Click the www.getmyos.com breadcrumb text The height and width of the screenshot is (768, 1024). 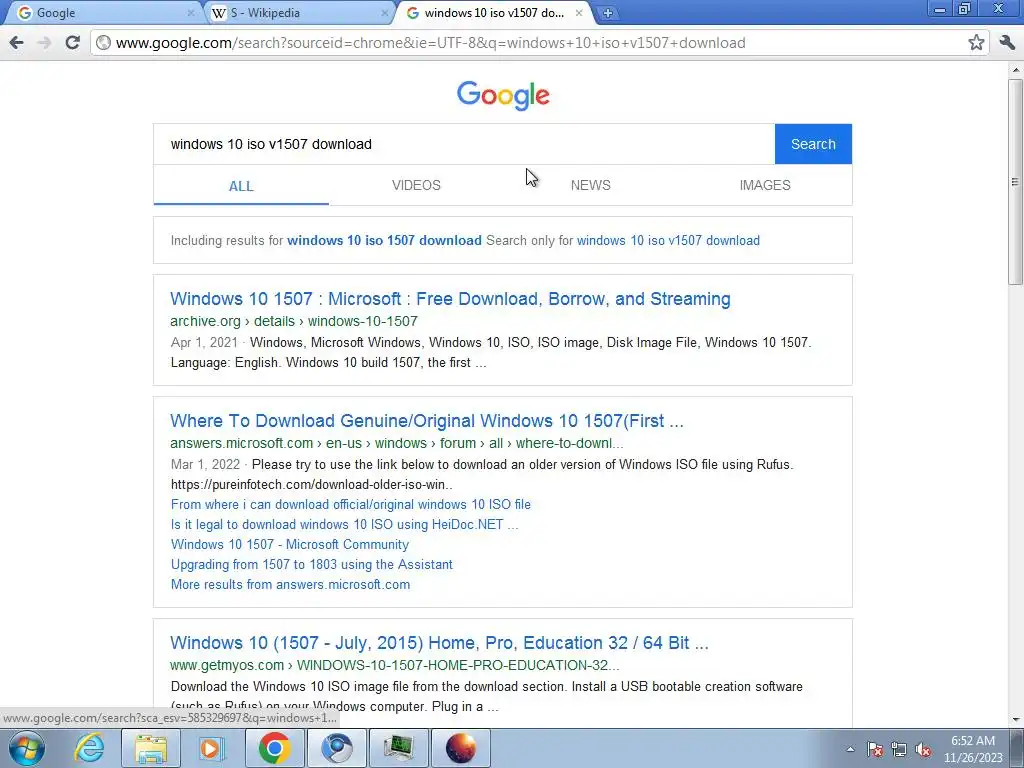point(394,665)
